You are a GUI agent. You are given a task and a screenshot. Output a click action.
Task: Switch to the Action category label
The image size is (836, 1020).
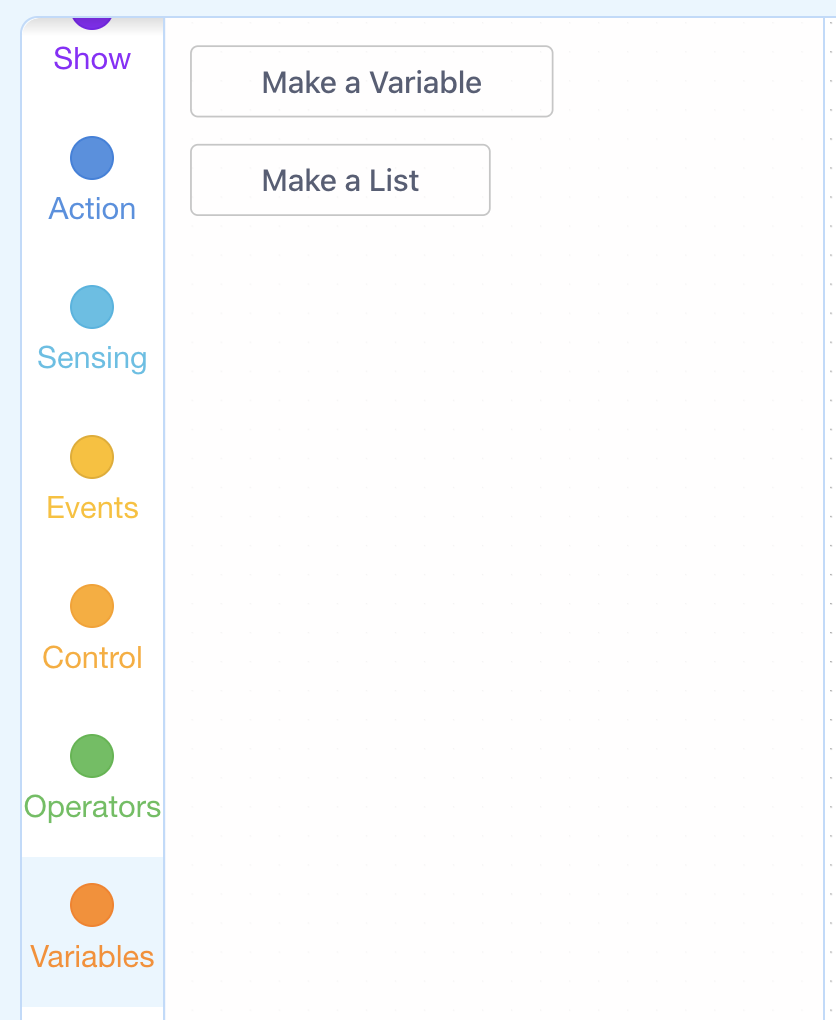click(x=92, y=209)
